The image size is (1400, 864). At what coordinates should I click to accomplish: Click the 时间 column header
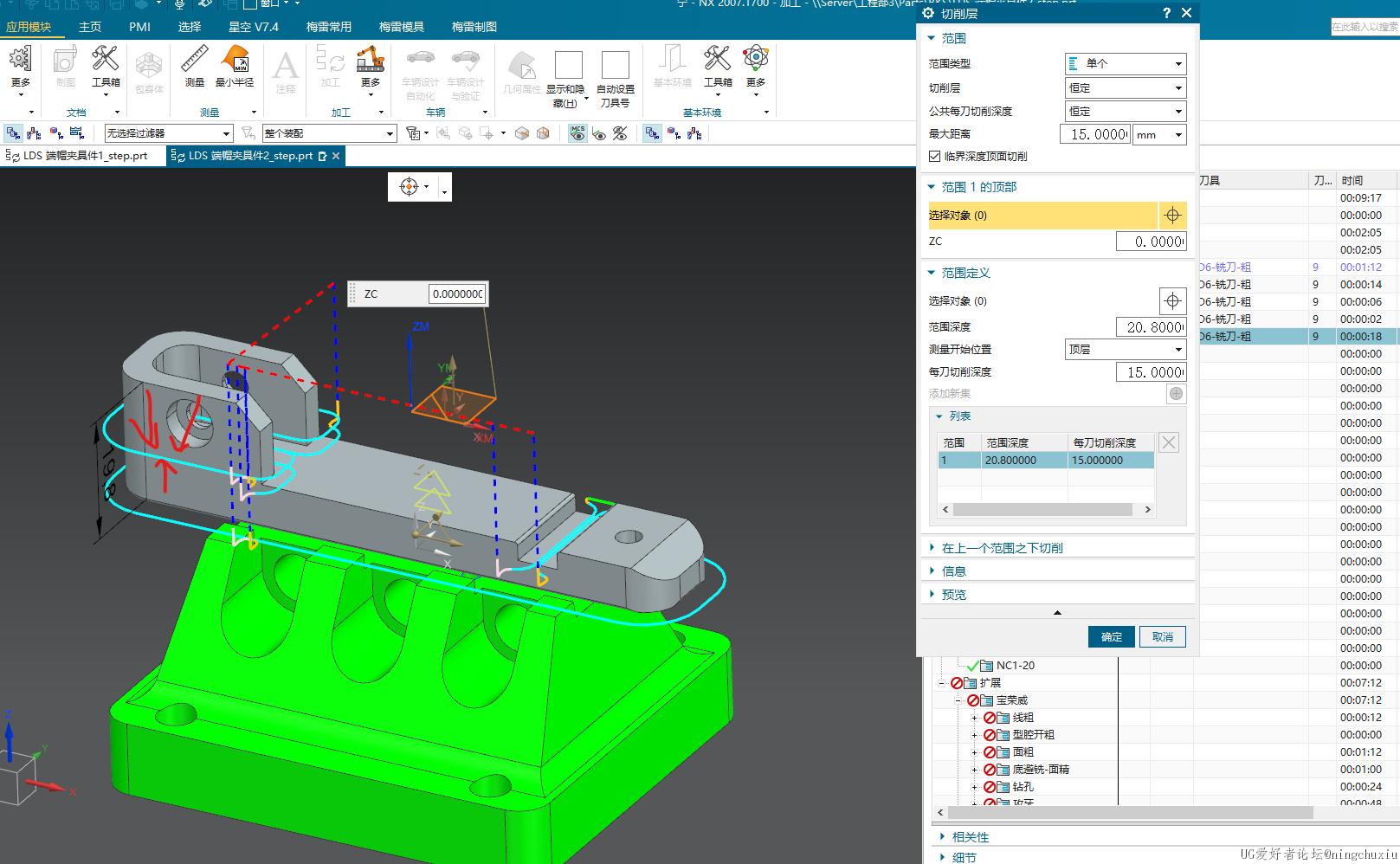pos(1365,180)
